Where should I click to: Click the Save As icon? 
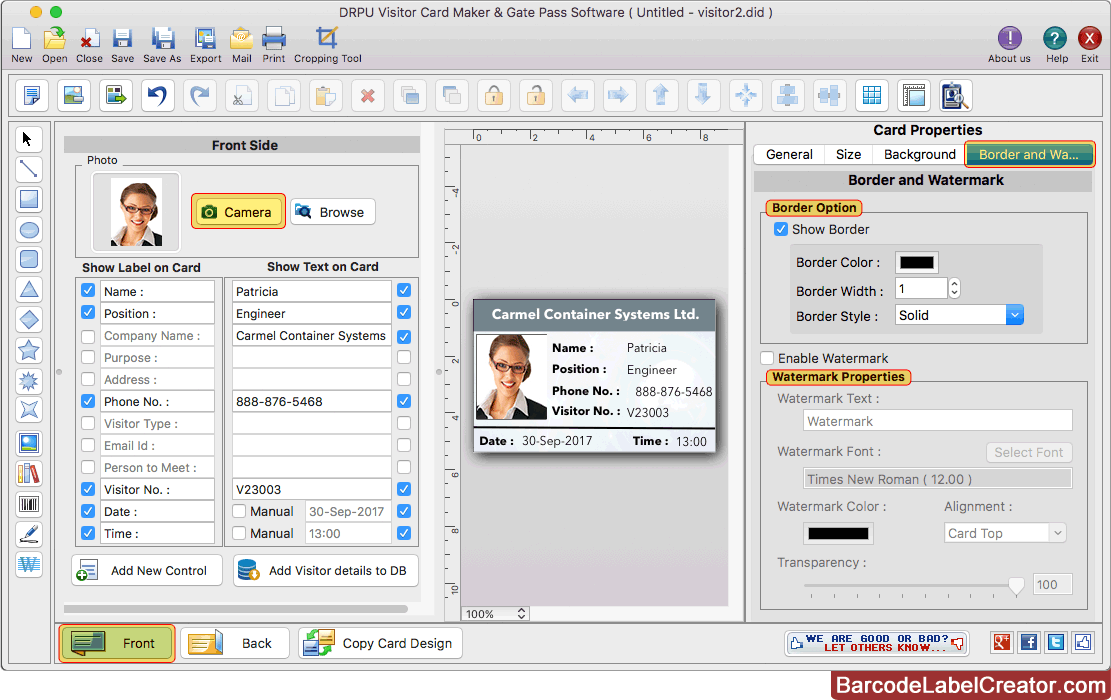click(x=162, y=45)
